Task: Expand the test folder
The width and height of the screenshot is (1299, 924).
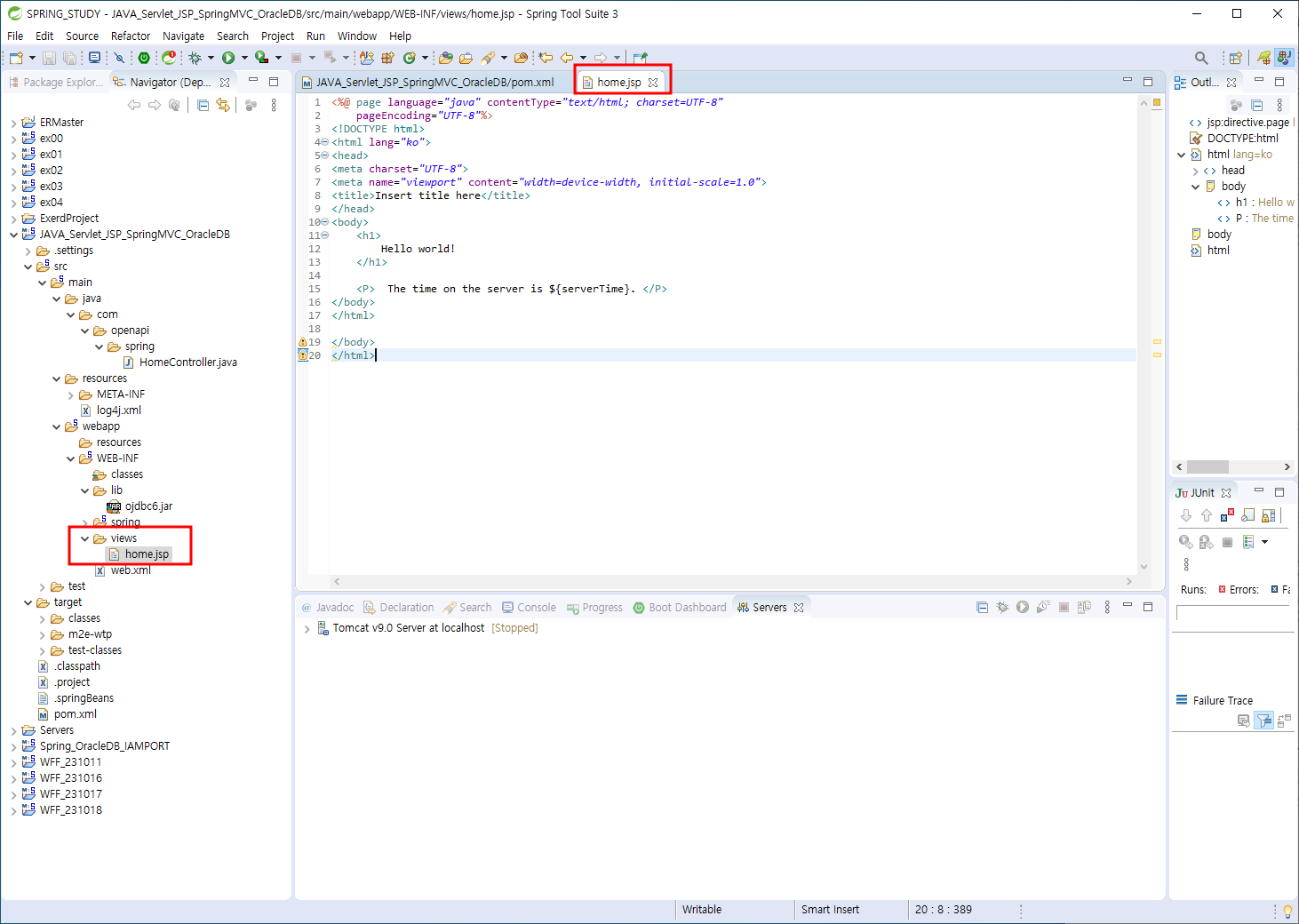Action: [42, 586]
